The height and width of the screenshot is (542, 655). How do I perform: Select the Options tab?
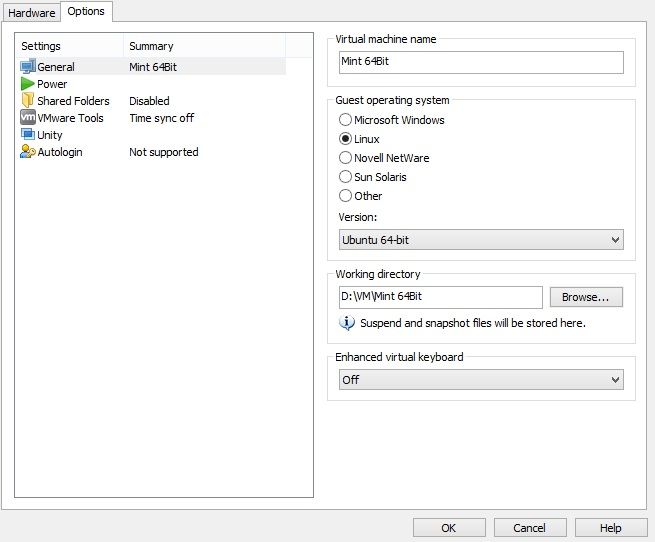coord(86,11)
